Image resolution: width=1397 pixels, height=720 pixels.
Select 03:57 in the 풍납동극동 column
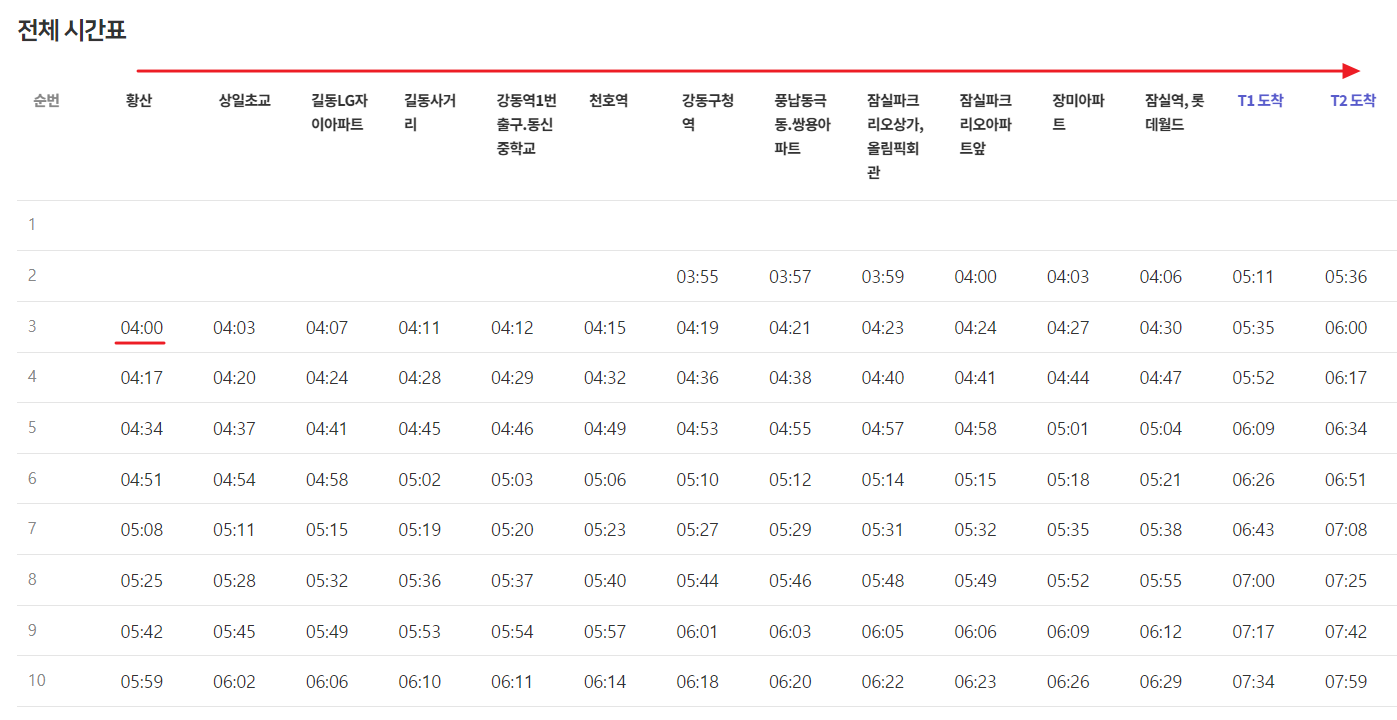click(x=790, y=277)
